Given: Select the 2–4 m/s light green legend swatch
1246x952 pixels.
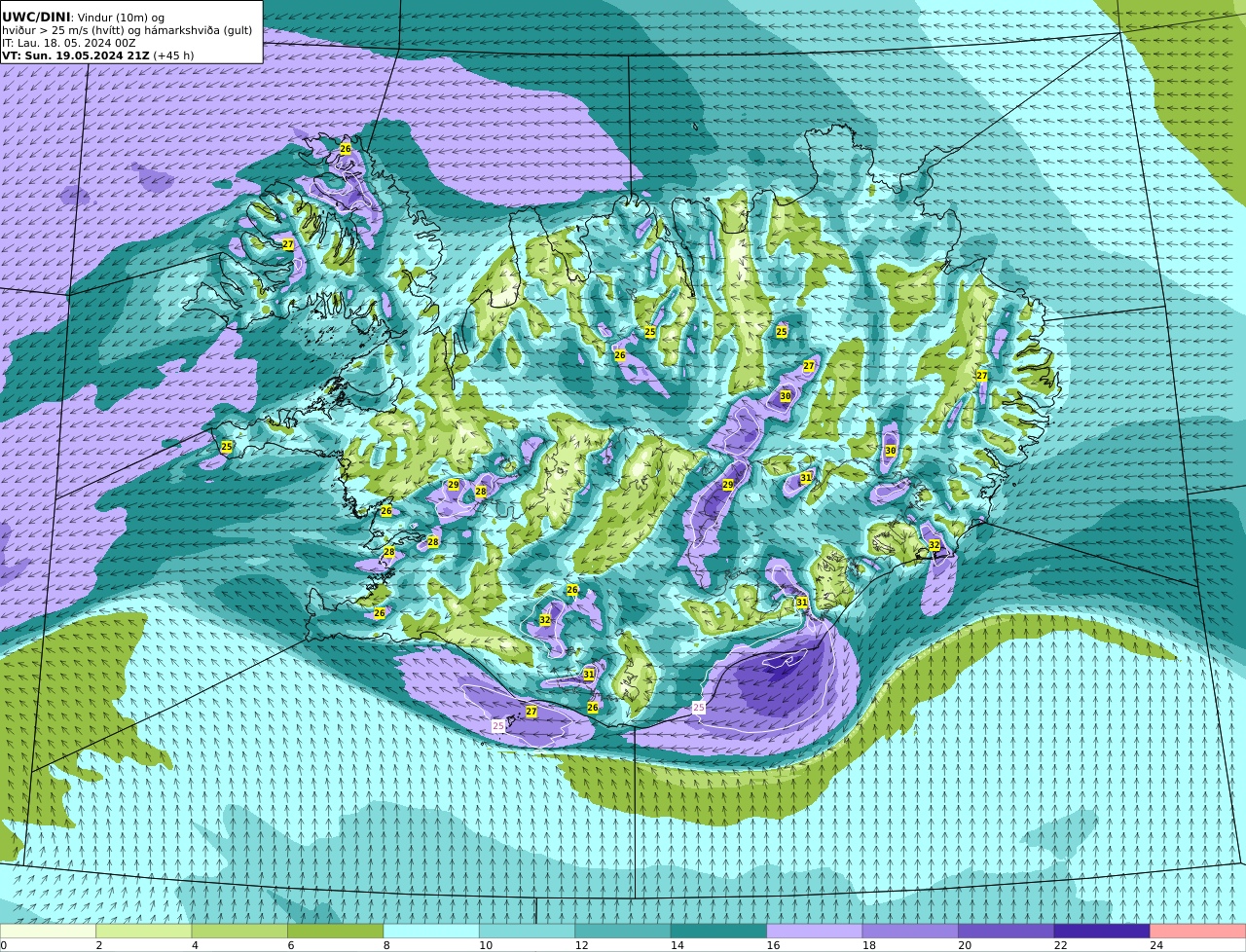Looking at the screenshot, I should coord(143,931).
